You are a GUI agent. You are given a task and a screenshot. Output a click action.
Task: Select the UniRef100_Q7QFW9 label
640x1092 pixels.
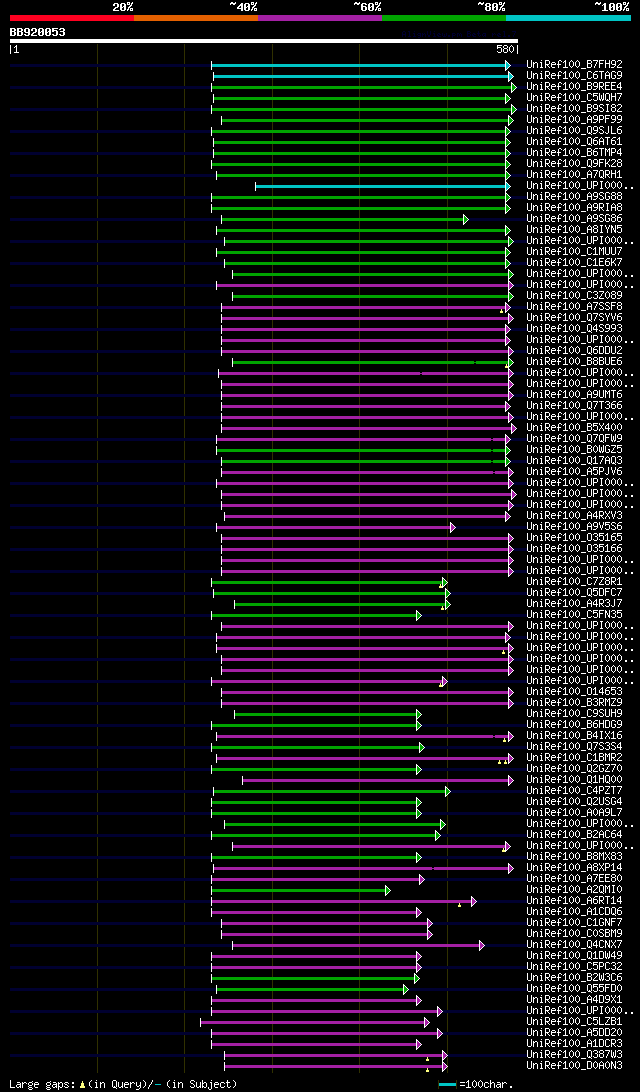pyautogui.click(x=575, y=439)
